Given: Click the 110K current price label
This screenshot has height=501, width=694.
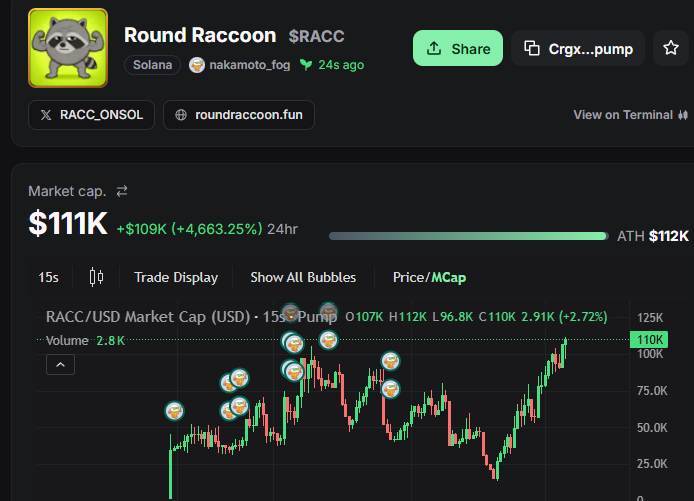Looking at the screenshot, I should coord(649,339).
